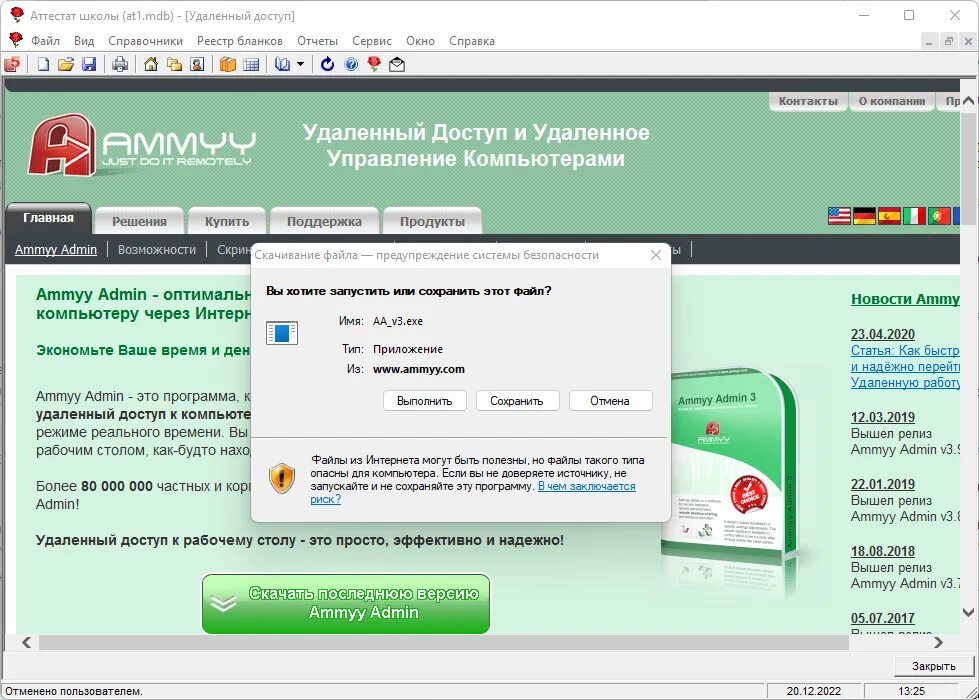Open help with the blue question mark icon
The width and height of the screenshot is (979, 700).
tap(351, 64)
